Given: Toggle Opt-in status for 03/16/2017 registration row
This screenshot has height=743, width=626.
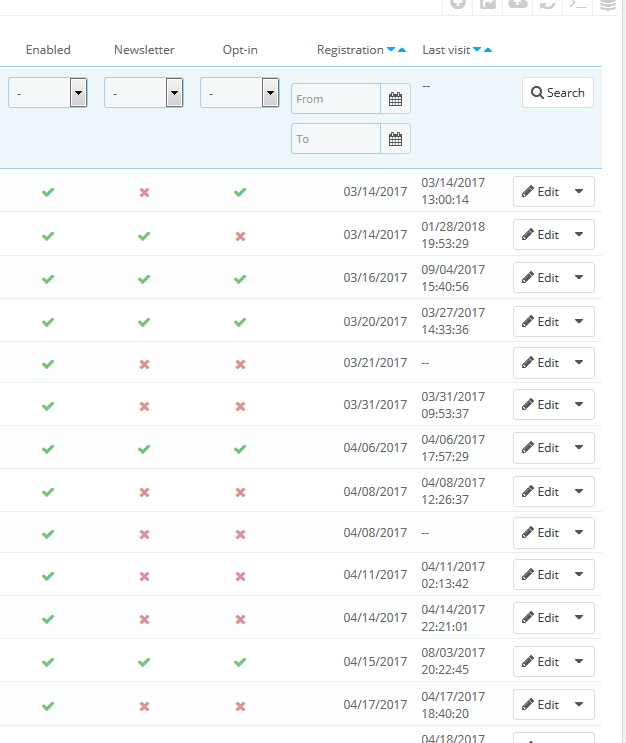Looking at the screenshot, I should point(240,279).
